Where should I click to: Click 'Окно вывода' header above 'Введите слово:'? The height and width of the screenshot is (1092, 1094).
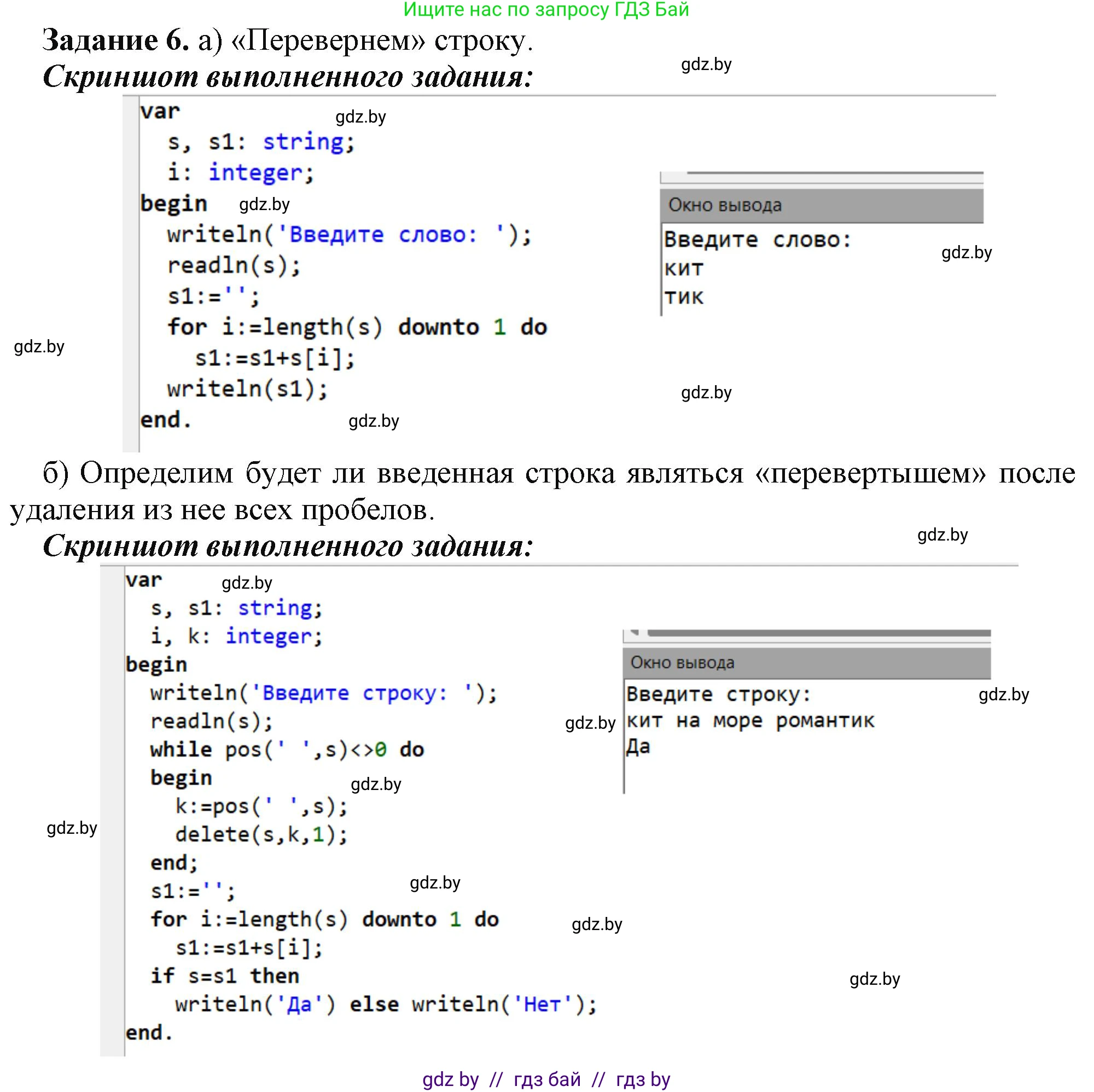click(821, 205)
